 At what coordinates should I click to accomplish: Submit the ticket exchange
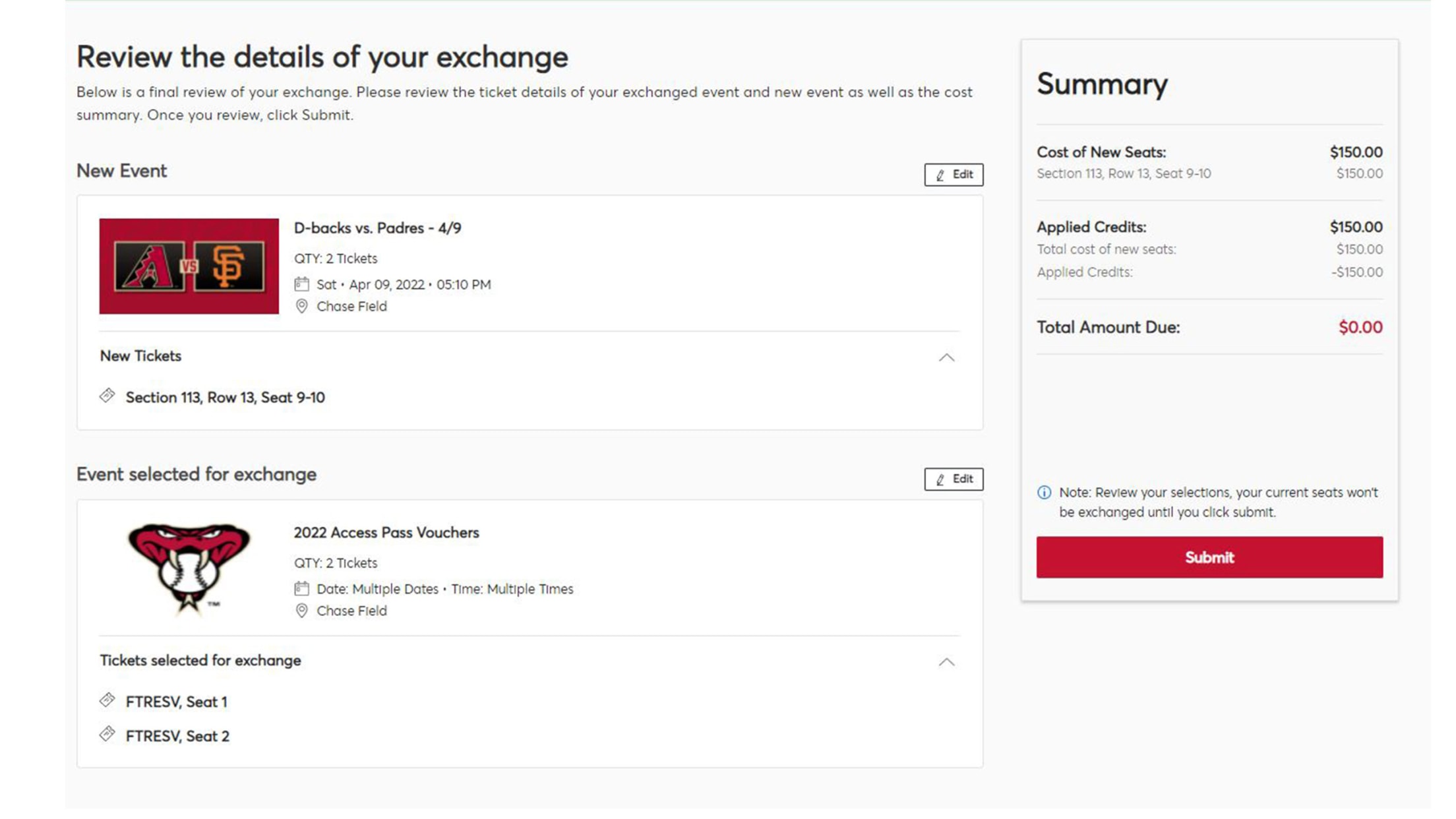[x=1209, y=557]
